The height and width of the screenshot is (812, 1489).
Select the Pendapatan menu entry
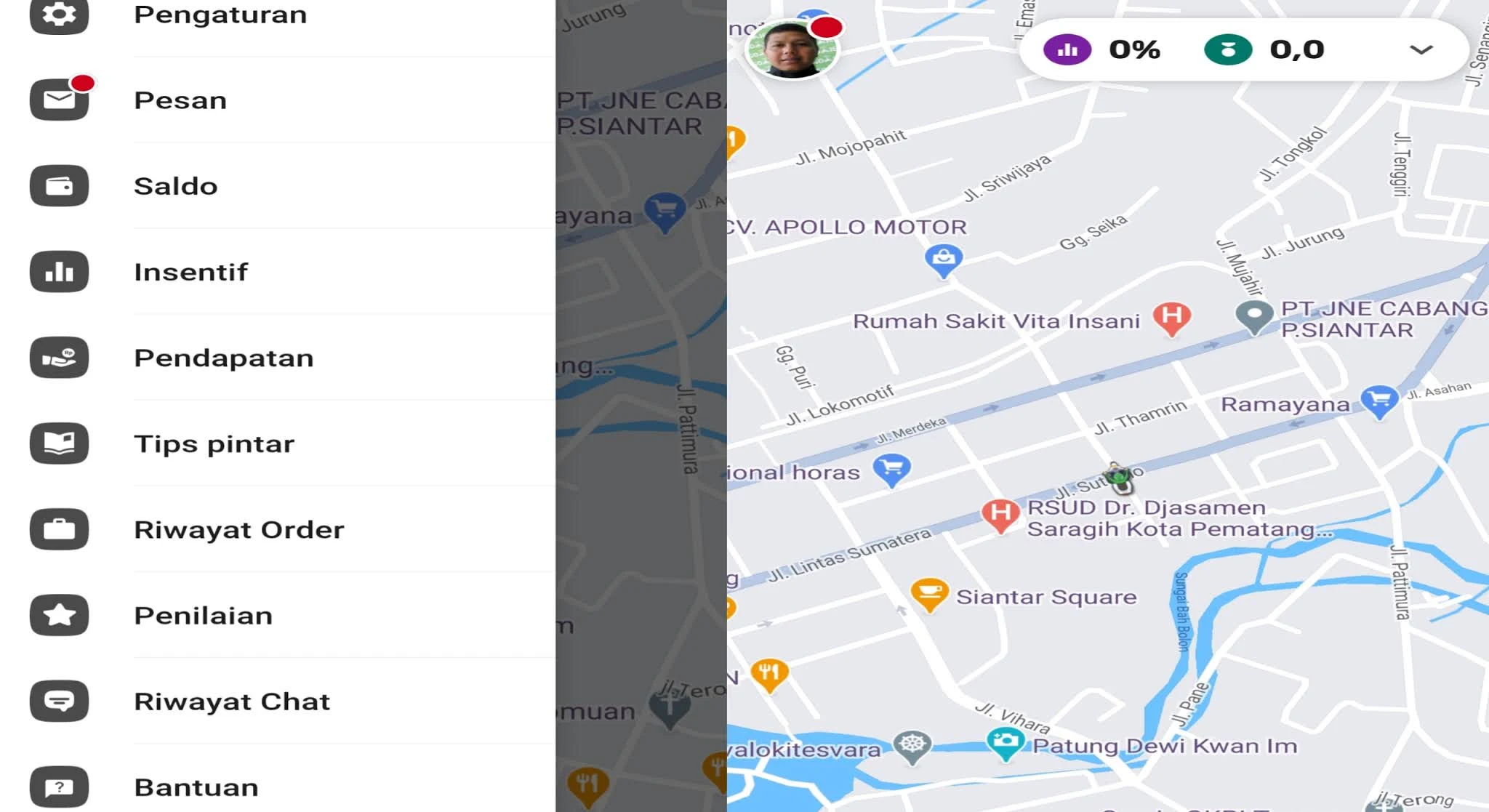pos(292,358)
